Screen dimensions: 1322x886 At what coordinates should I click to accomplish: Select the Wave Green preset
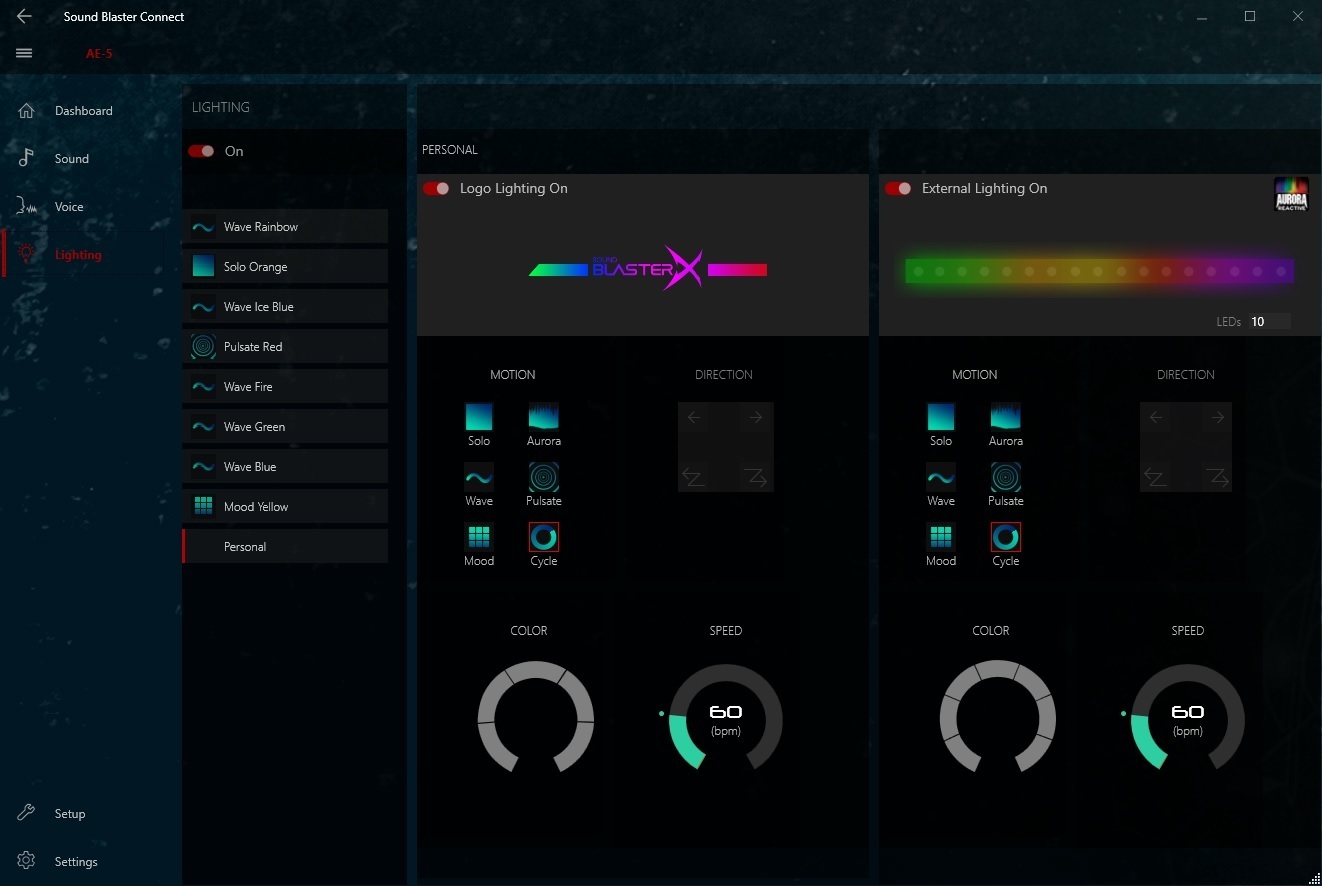pos(285,427)
